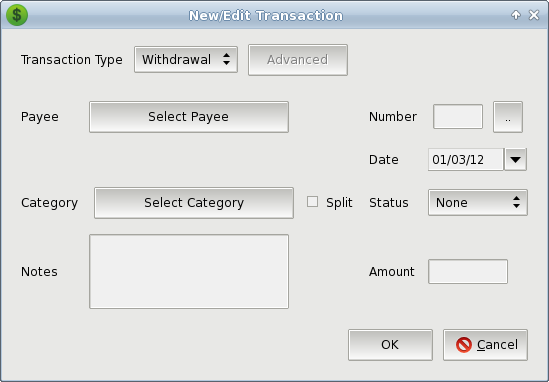549x382 pixels.
Task: Click inside the Notes text area
Action: [x=189, y=272]
